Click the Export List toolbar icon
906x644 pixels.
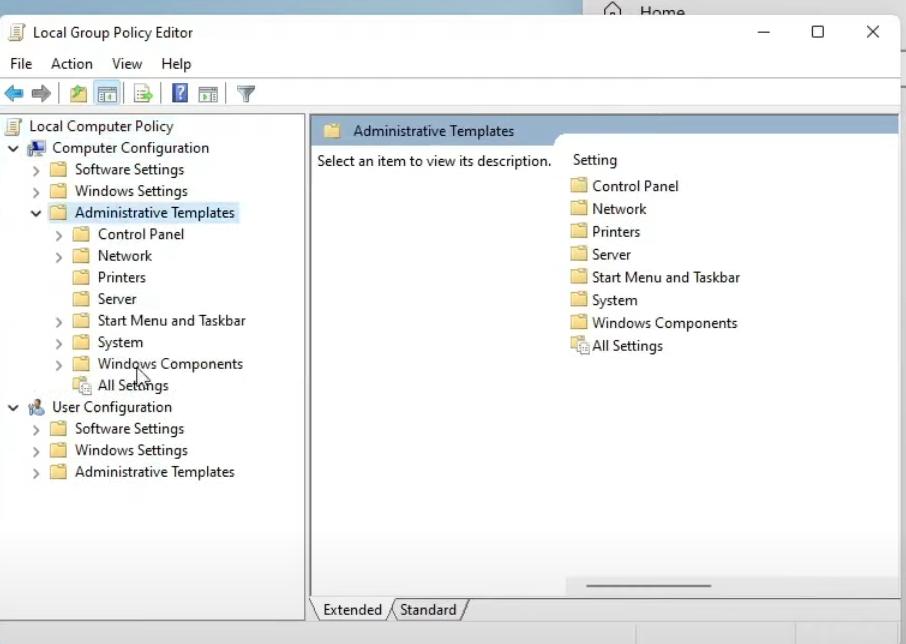coord(143,93)
